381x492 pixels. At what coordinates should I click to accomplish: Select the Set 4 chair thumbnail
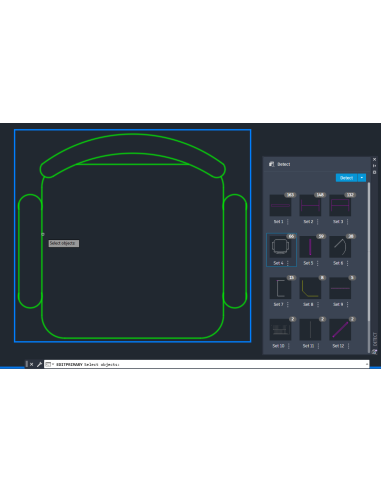[280, 247]
